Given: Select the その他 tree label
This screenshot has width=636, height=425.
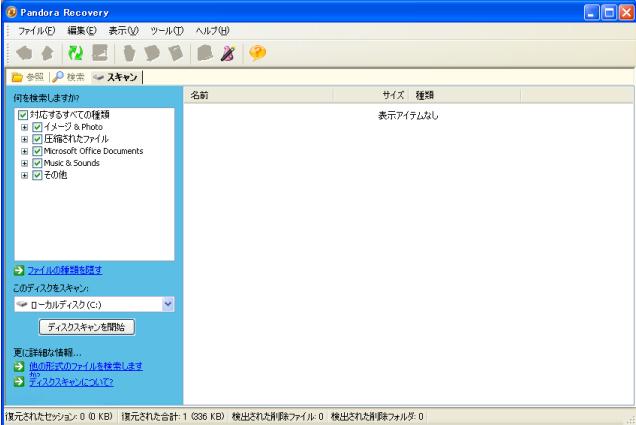Looking at the screenshot, I should point(55,175).
